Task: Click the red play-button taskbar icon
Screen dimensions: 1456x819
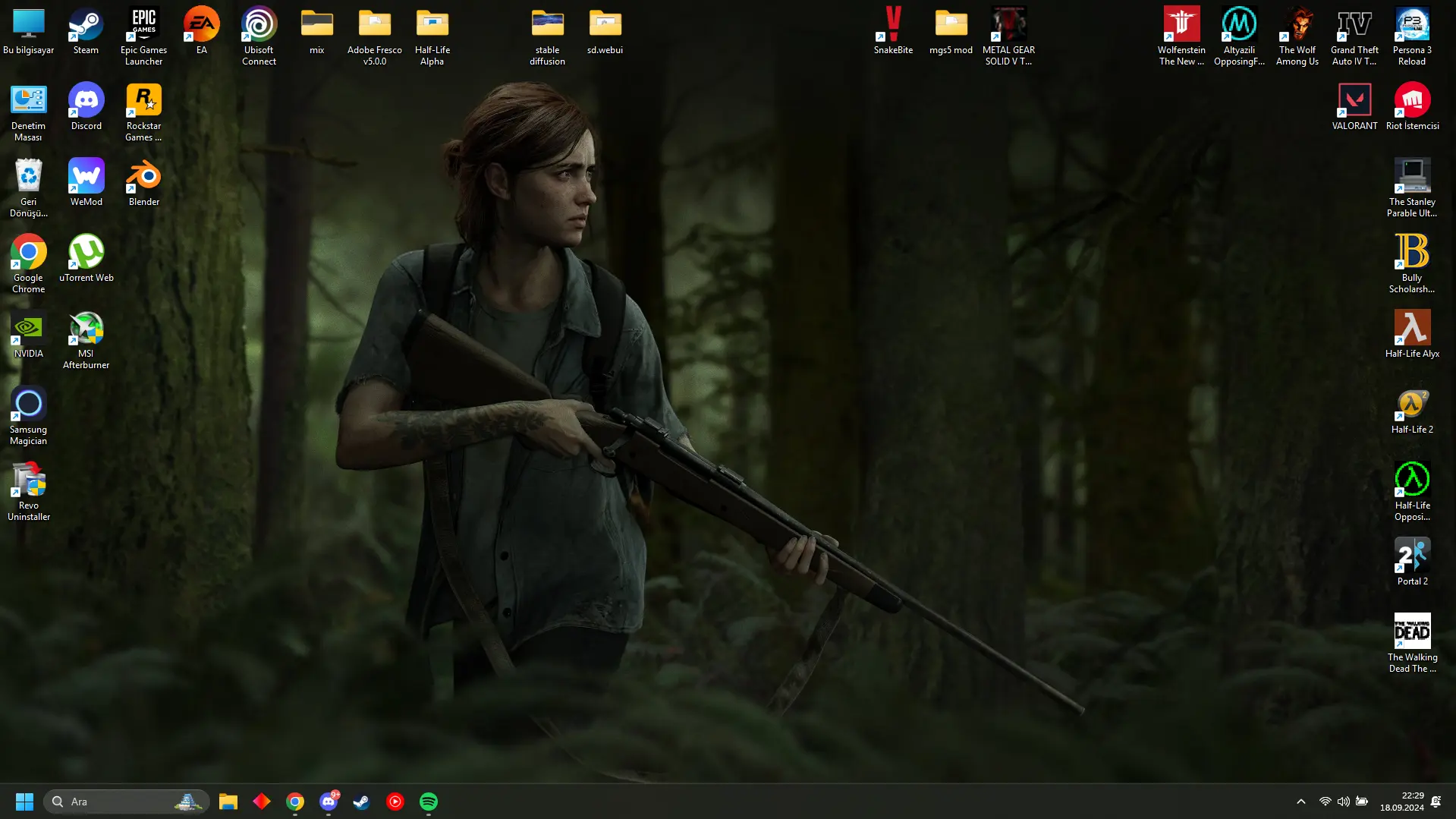Action: point(395,802)
